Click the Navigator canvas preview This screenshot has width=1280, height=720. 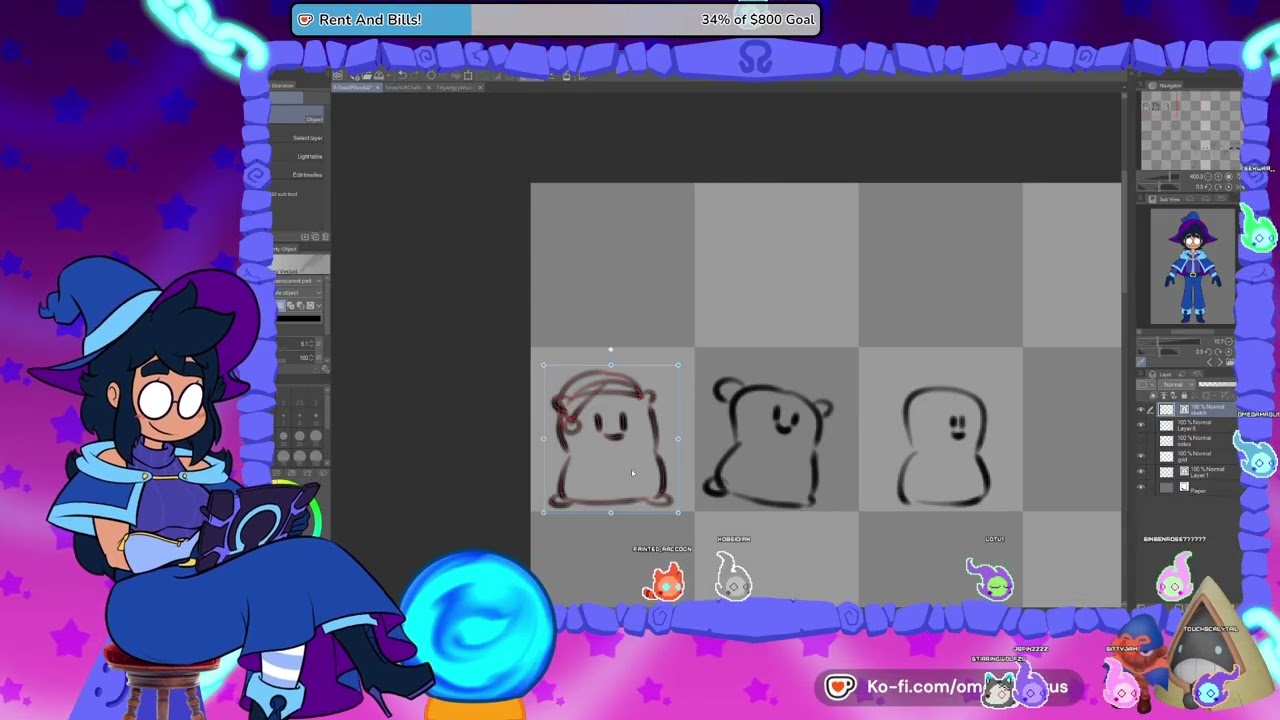(1191, 130)
